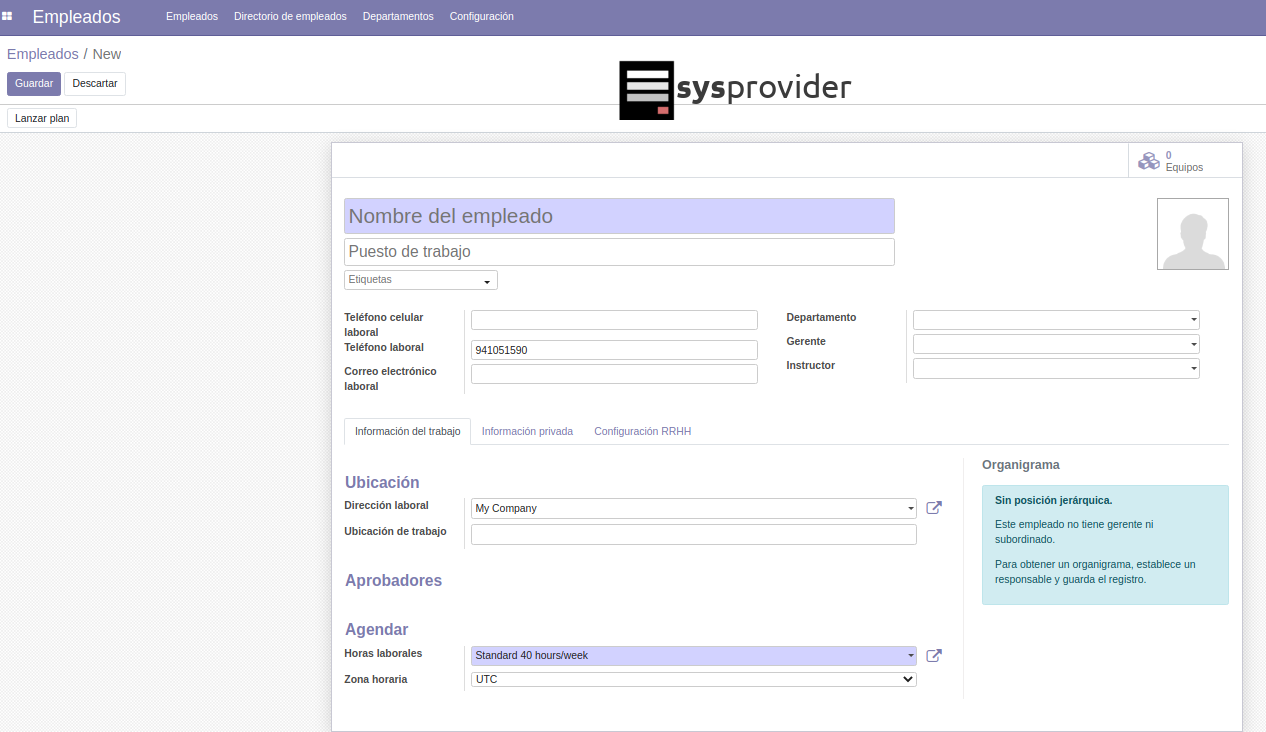Click the Equipos cubes icon

1149,160
